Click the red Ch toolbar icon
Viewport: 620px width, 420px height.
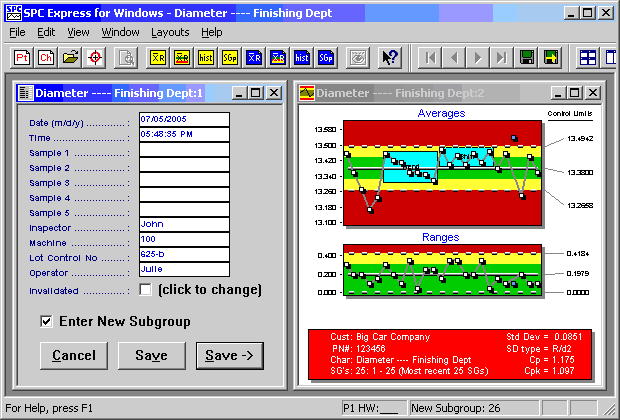pyautogui.click(x=45, y=57)
